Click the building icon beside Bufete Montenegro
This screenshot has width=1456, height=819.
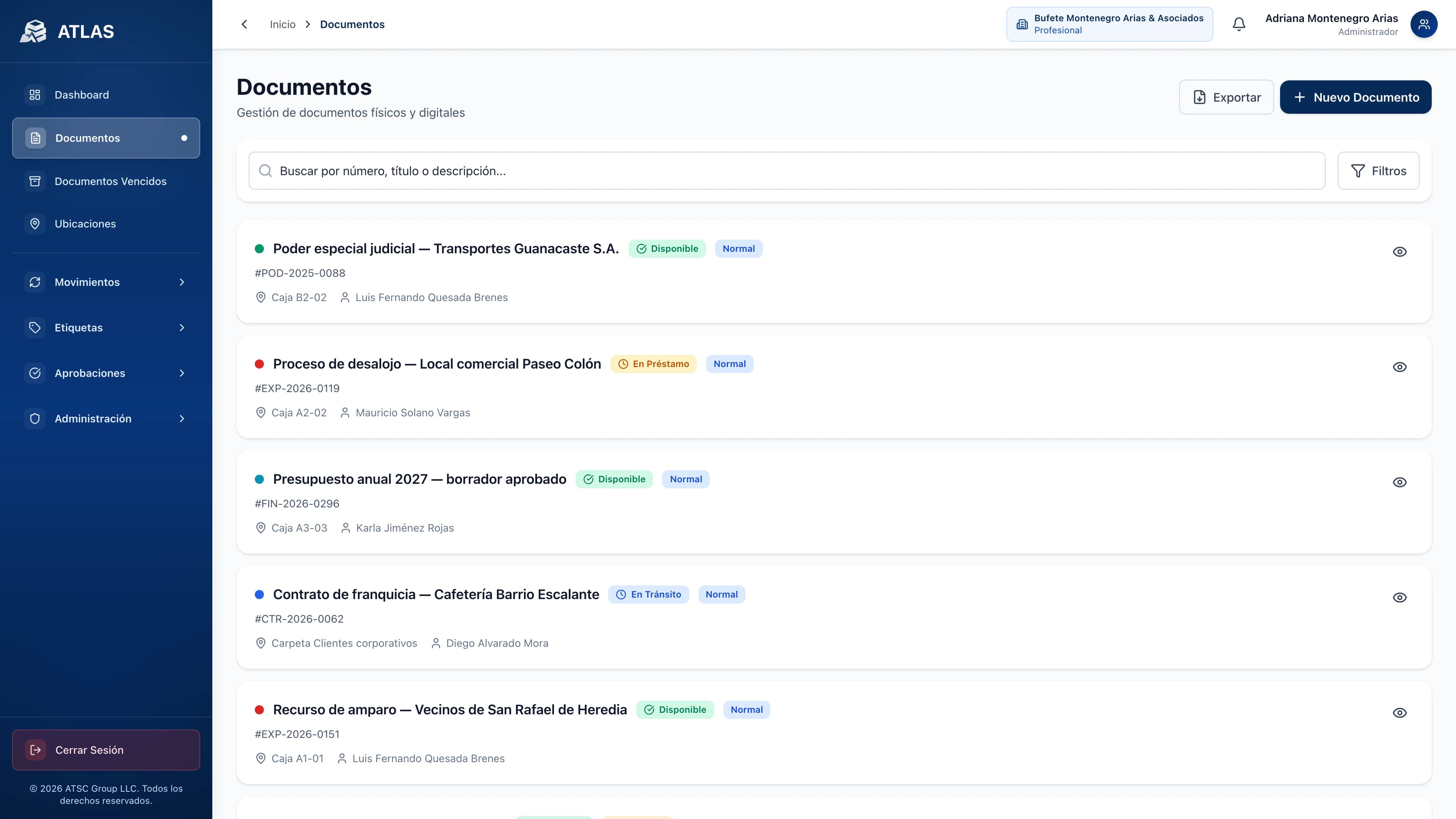coord(1022,24)
